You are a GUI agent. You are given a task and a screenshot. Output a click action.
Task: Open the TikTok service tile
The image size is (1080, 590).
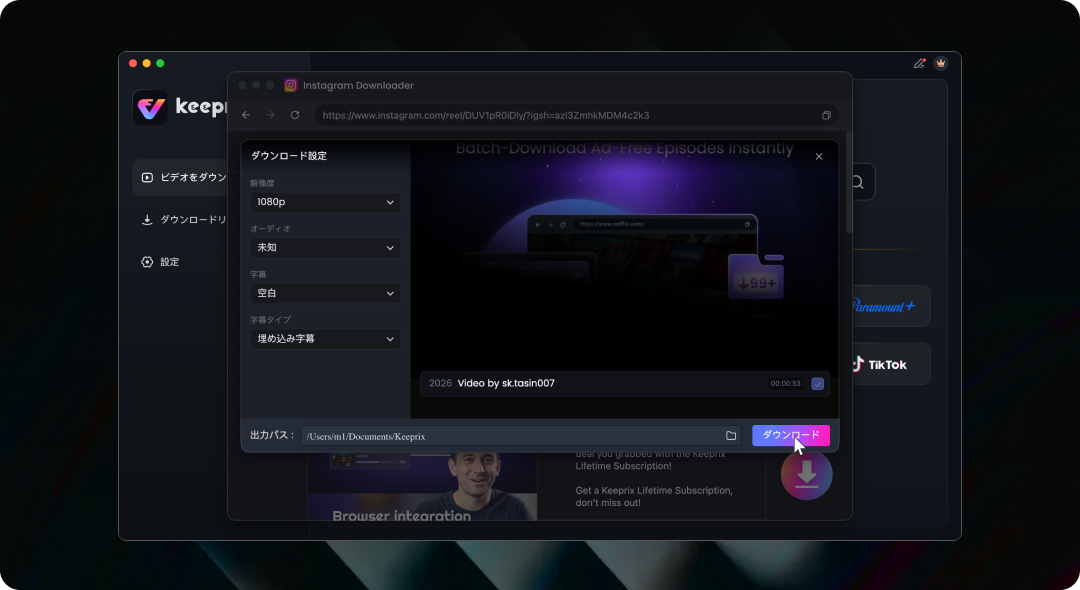(889, 364)
